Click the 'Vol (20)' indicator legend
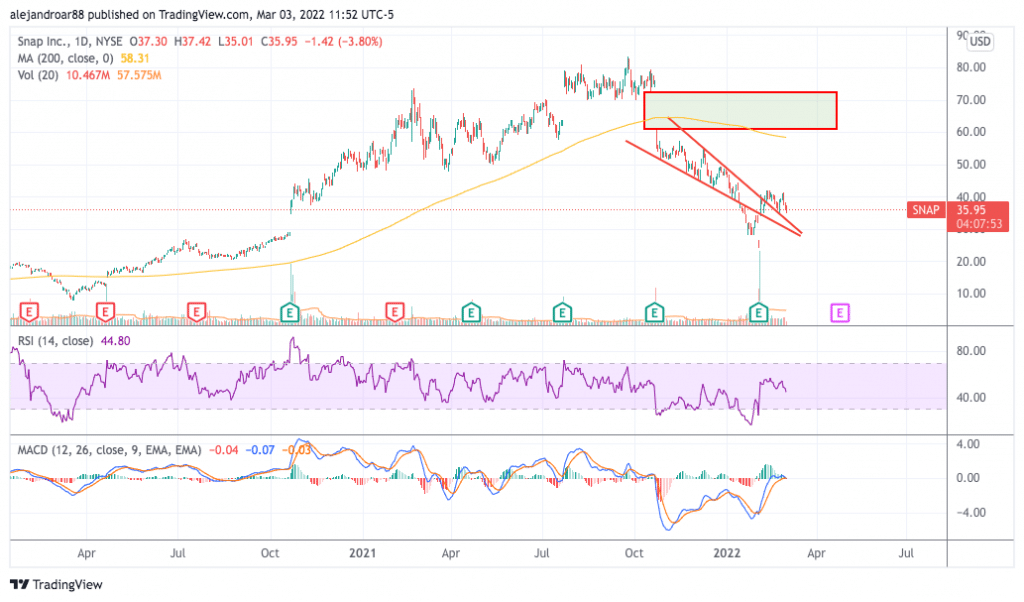The height and width of the screenshot is (602, 1024). (38, 75)
